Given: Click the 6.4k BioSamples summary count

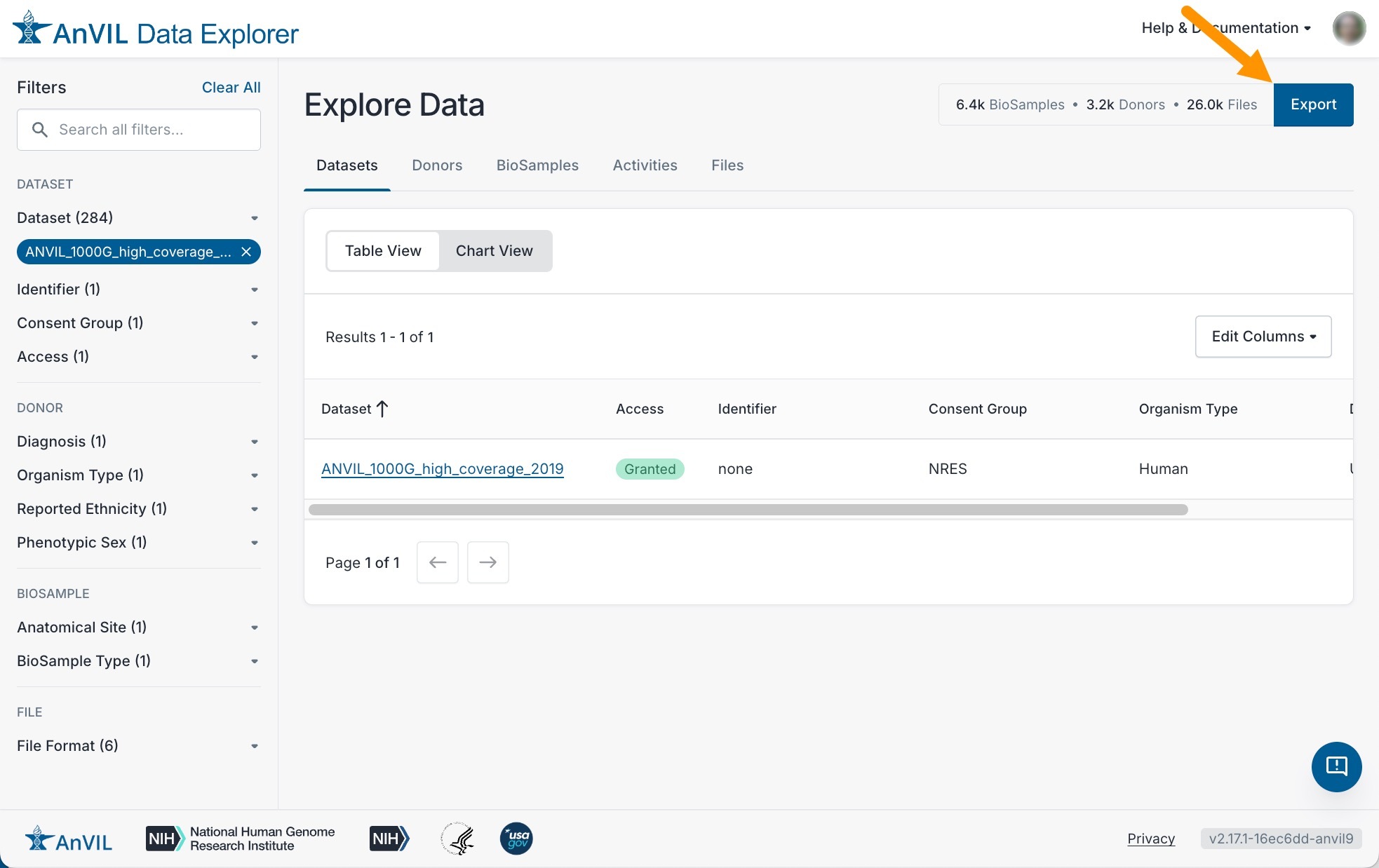Looking at the screenshot, I should [x=1010, y=104].
